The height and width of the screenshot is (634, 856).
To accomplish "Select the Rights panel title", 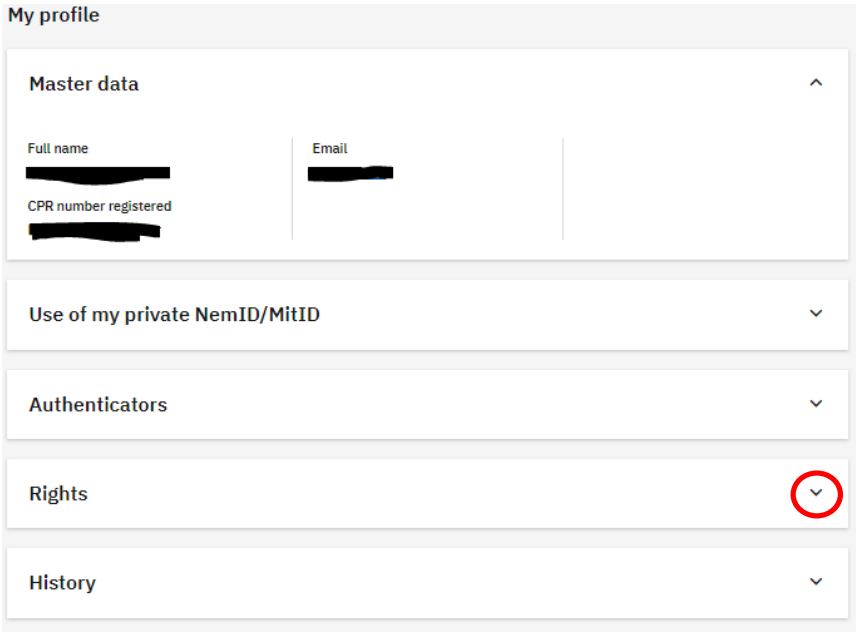I will [x=58, y=494].
